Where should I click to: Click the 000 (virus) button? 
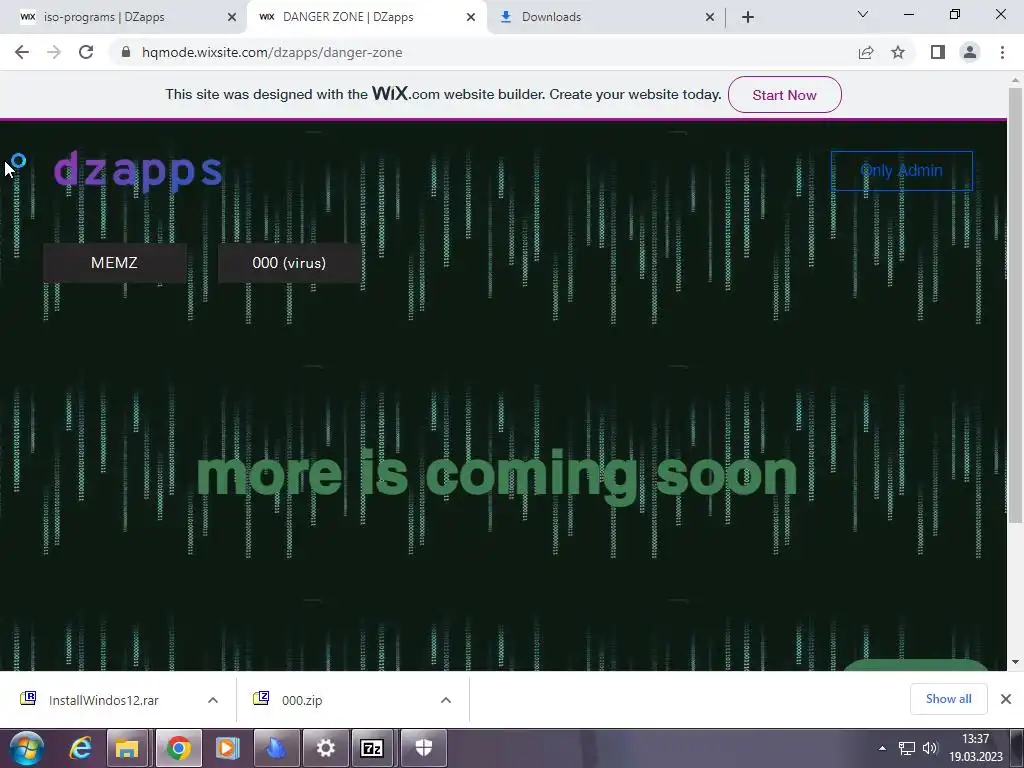tap(289, 263)
